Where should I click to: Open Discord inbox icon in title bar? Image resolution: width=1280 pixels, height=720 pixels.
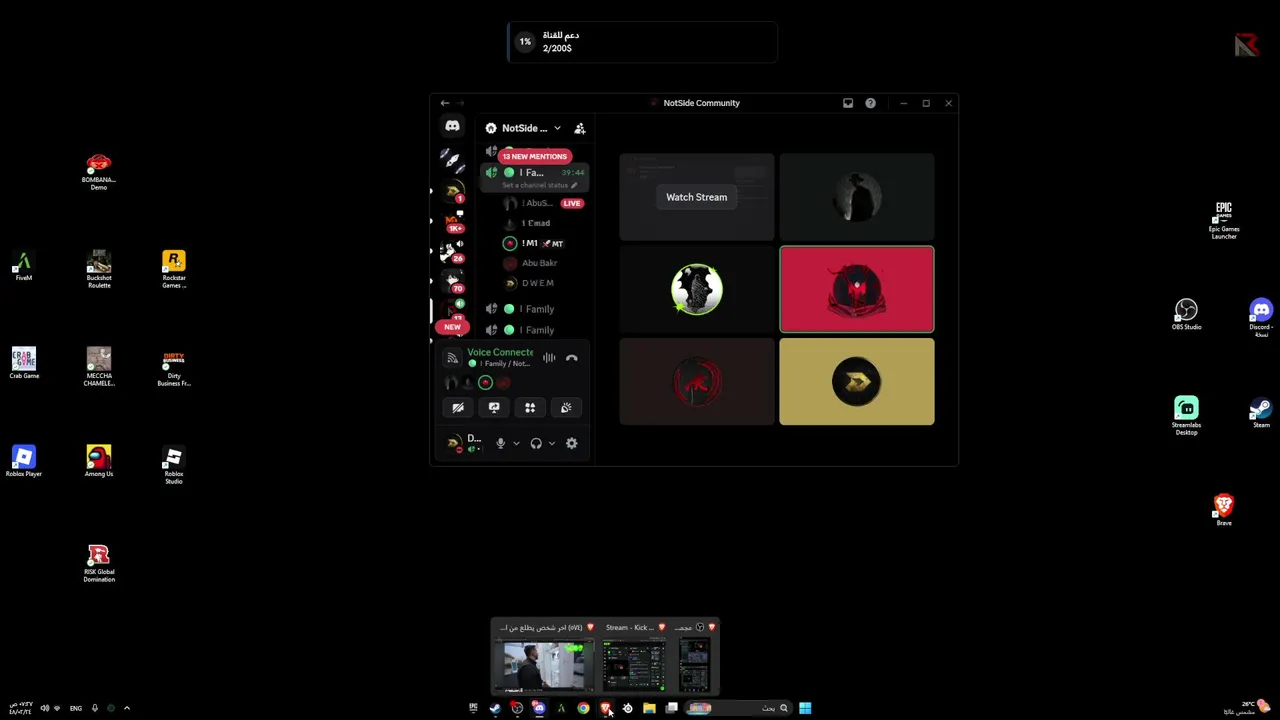click(848, 103)
